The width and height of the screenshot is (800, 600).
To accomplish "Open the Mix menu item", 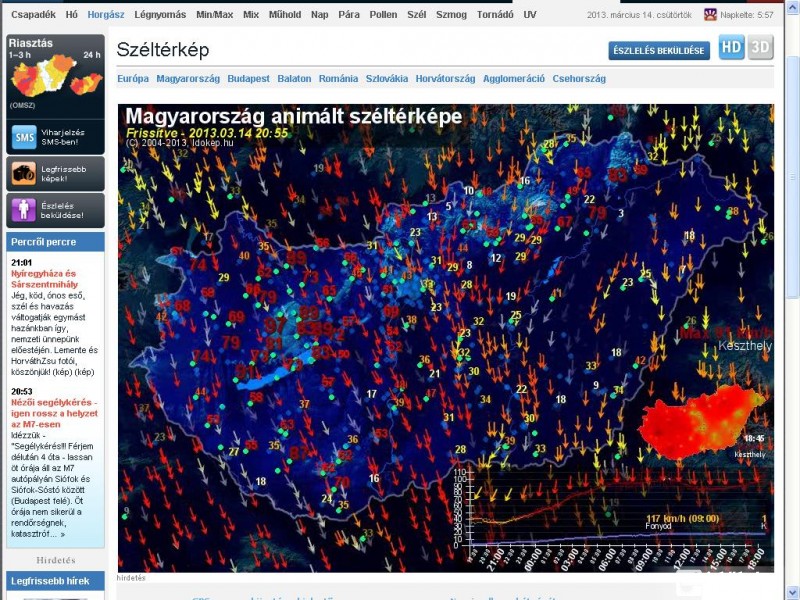I will click(251, 15).
